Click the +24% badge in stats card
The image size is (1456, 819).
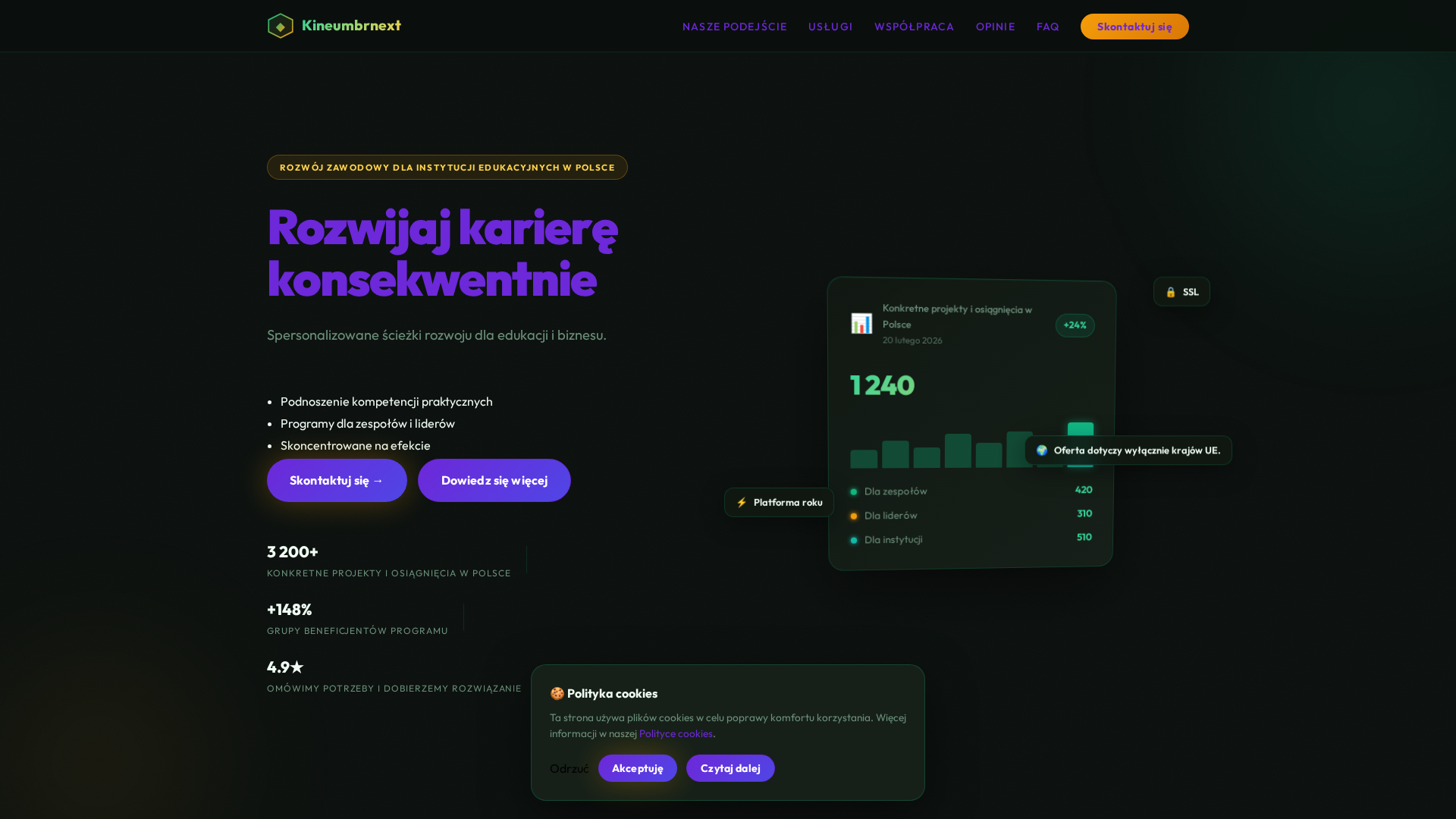(x=1075, y=325)
